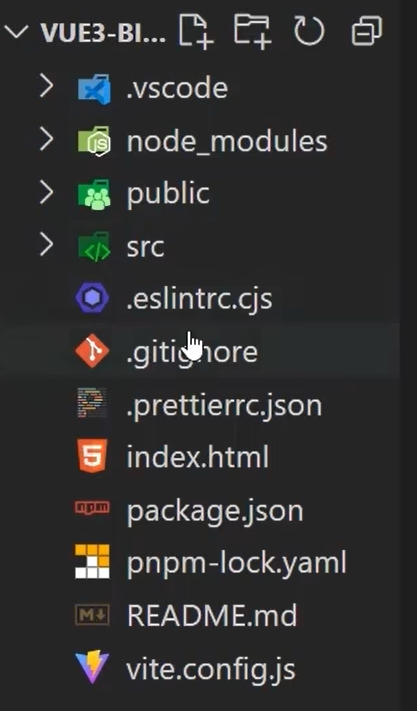Expand the .vscode folder chevron
This screenshot has height=711, width=417.
[46, 86]
